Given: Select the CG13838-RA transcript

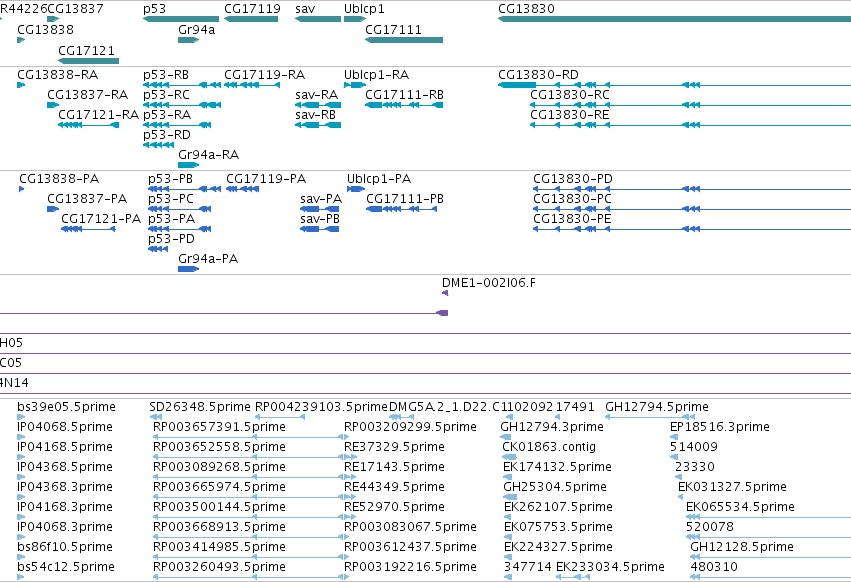Looking at the screenshot, I should click(x=21, y=85).
